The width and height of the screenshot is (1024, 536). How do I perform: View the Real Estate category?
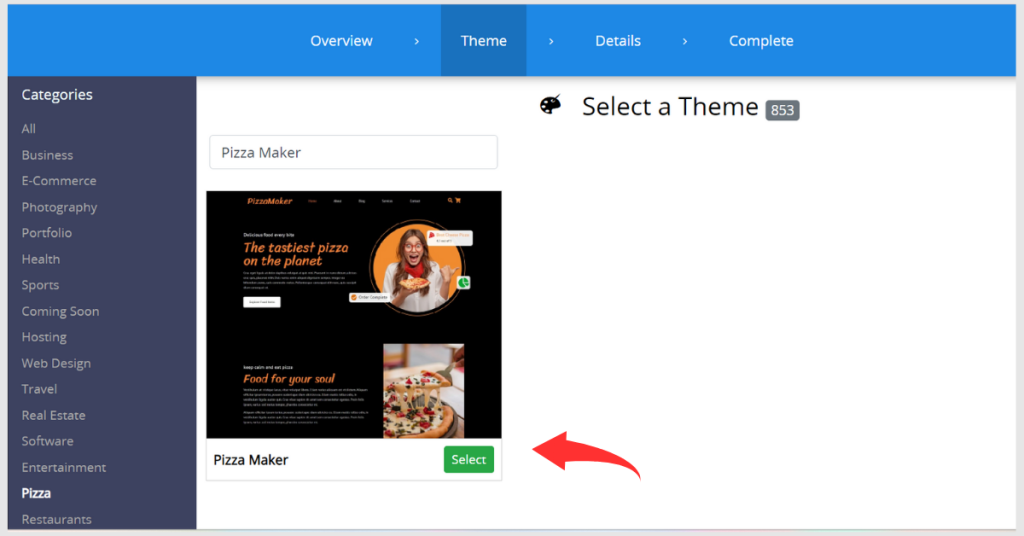coord(54,415)
